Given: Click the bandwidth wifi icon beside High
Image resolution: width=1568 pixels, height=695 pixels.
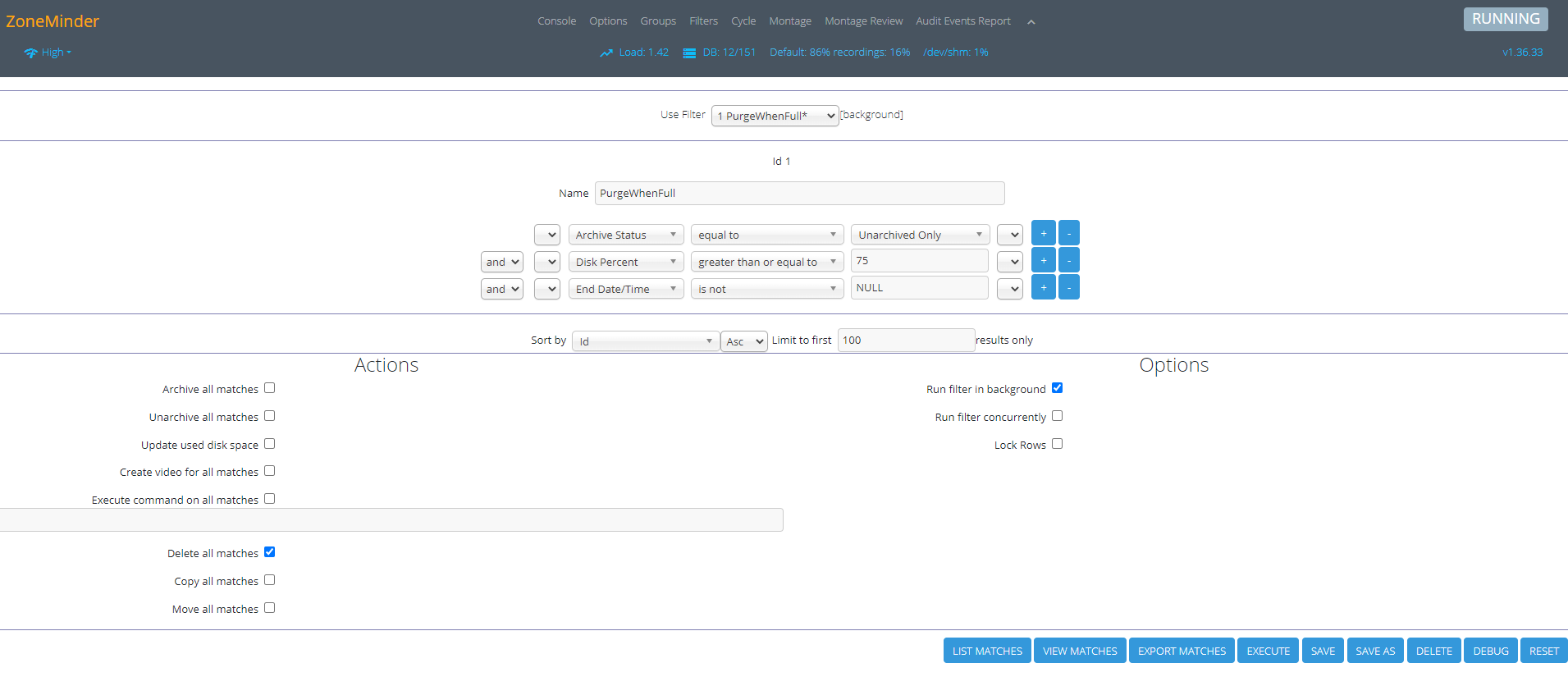Looking at the screenshot, I should [30, 53].
